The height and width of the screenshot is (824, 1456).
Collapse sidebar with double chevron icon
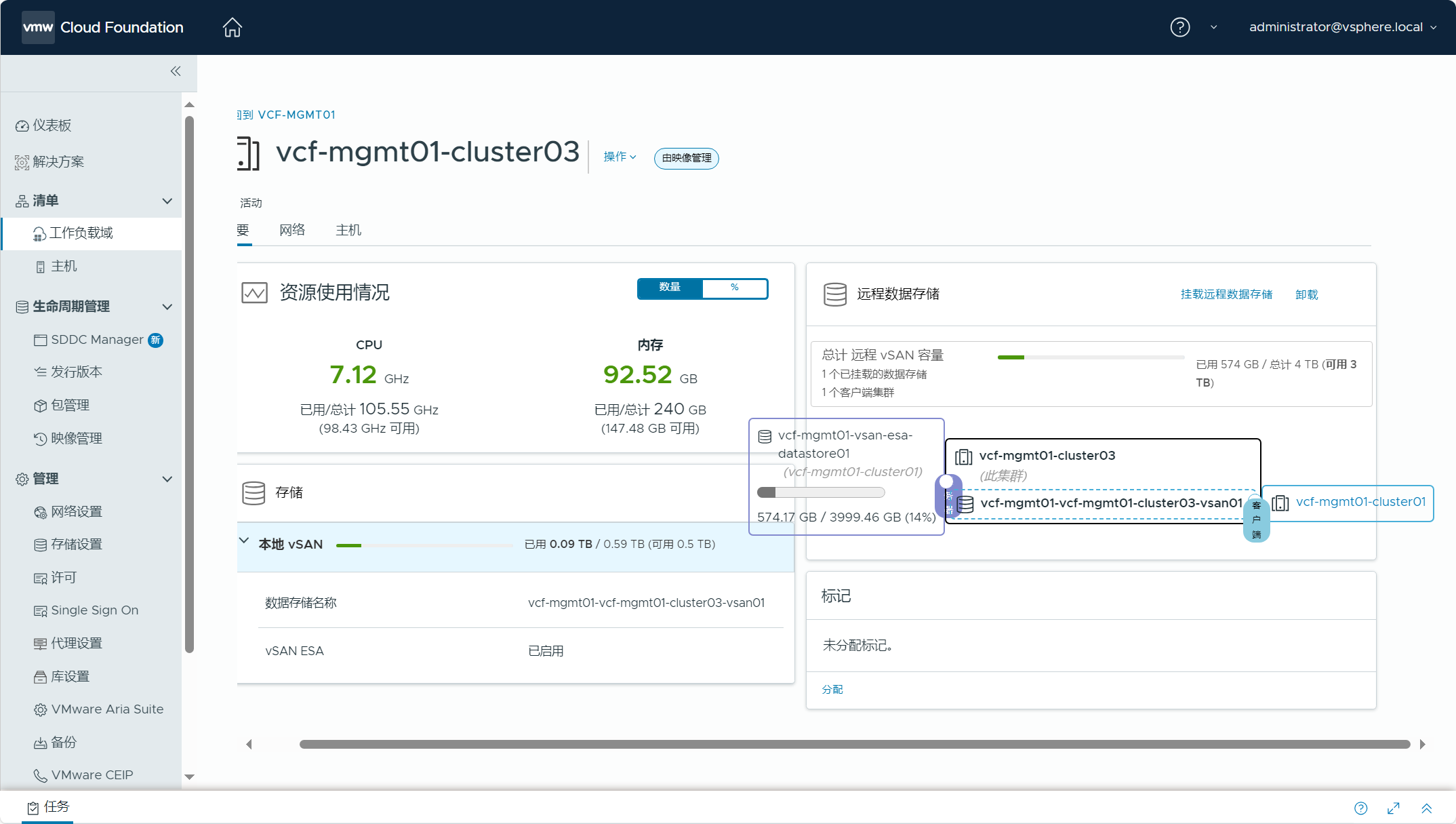[176, 71]
